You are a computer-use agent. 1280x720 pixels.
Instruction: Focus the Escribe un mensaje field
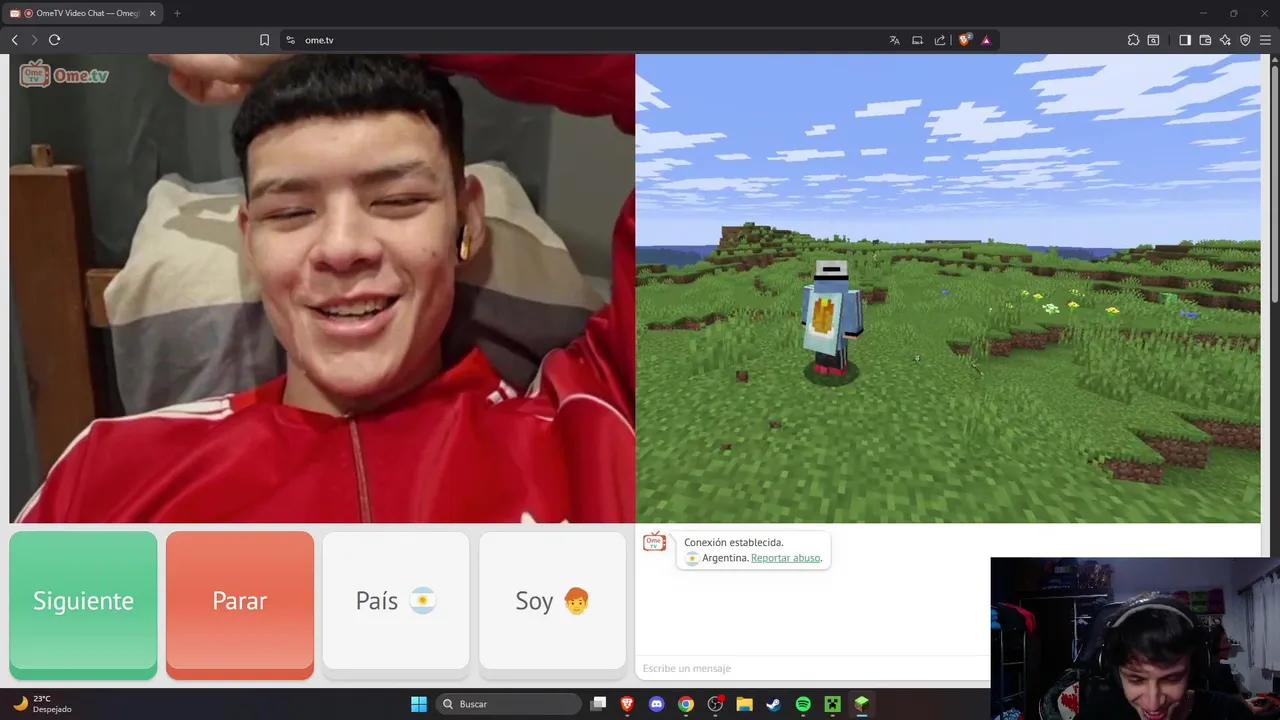point(812,668)
